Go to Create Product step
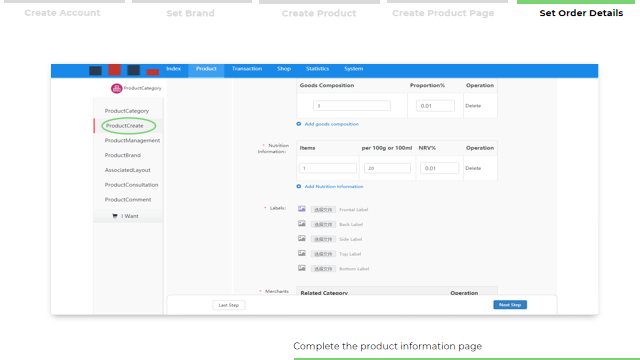640x360 pixels. pos(319,13)
